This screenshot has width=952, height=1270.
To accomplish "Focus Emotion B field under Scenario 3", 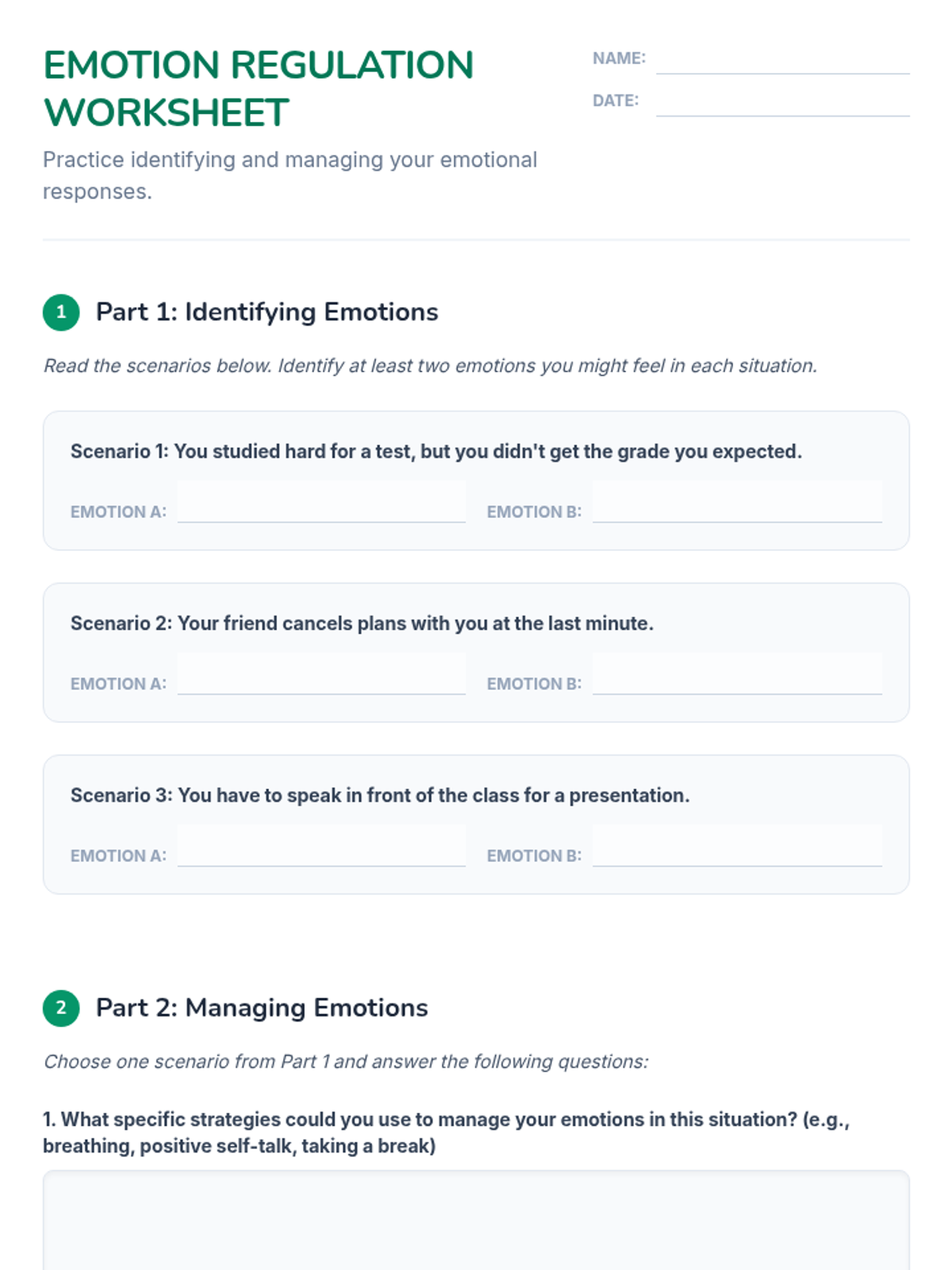I will pyautogui.click(x=737, y=847).
